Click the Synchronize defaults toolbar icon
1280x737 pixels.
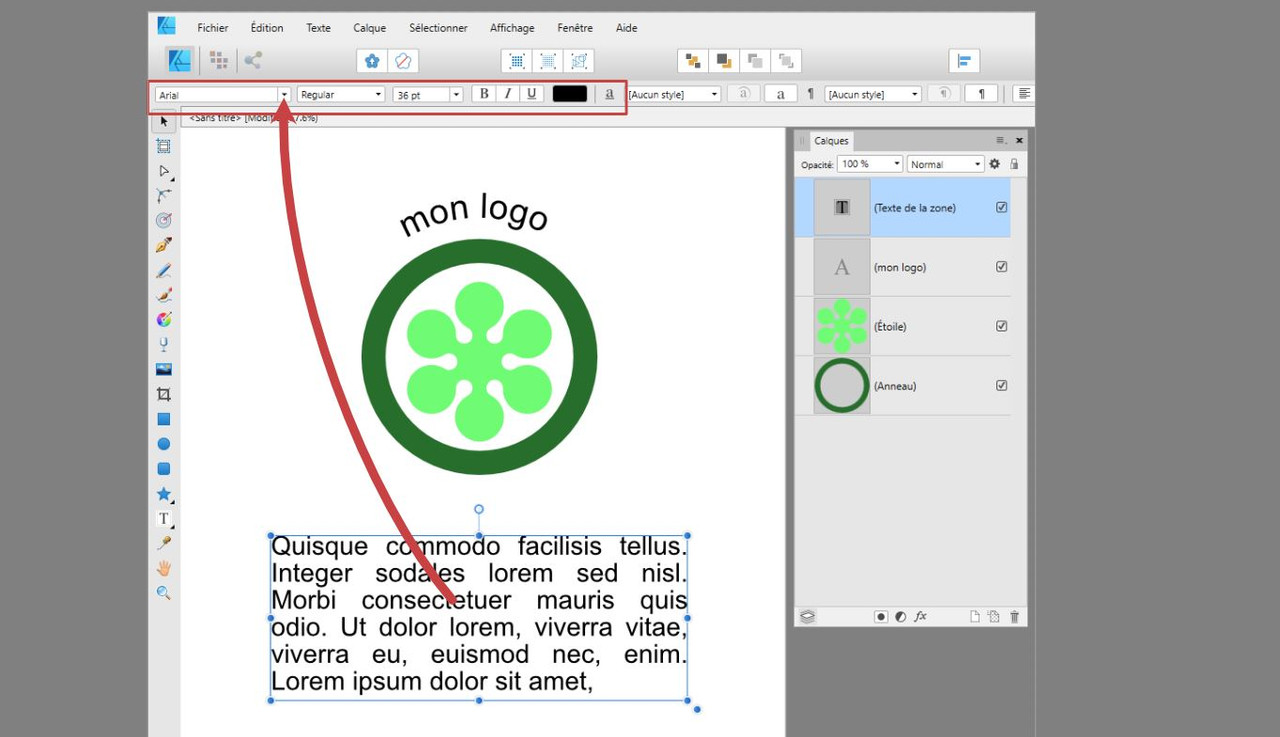[372, 61]
